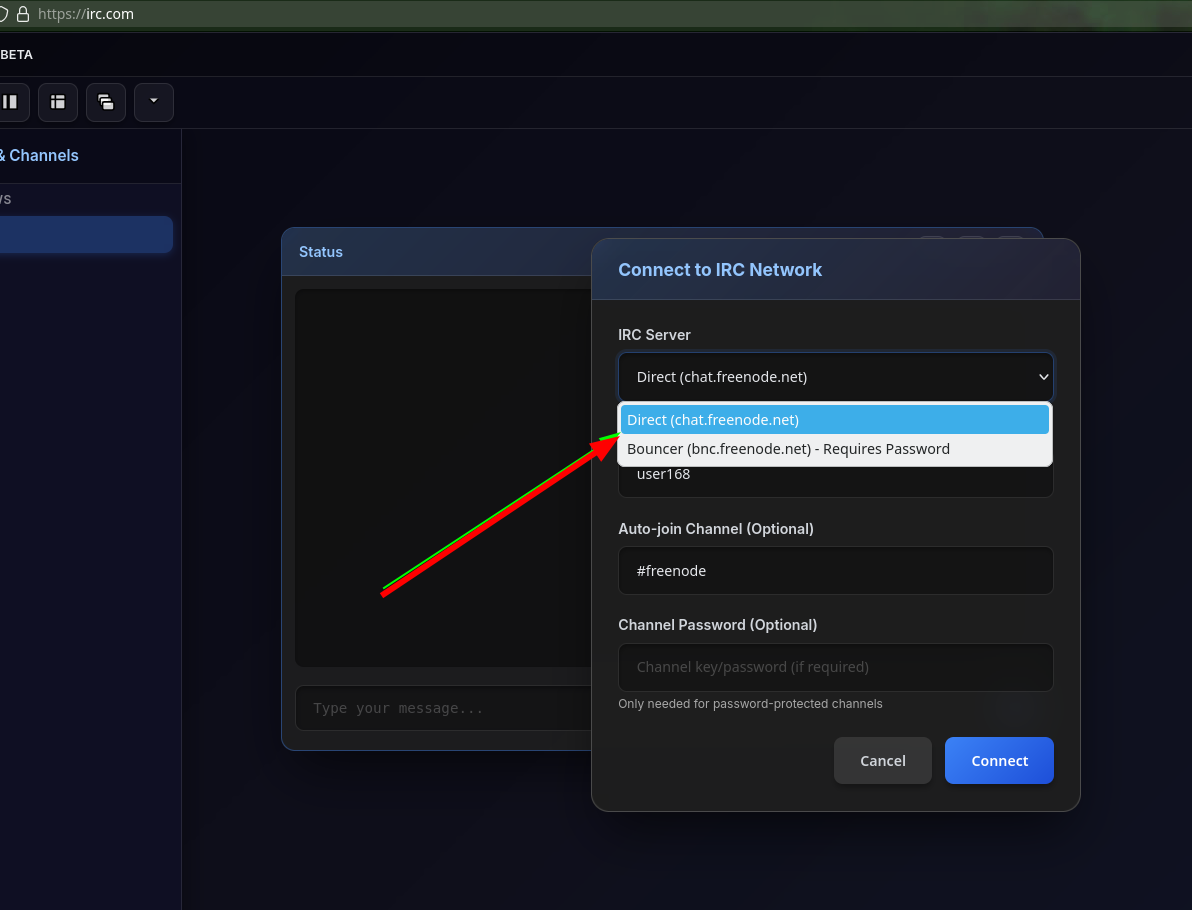1192x910 pixels.
Task: Open the toolbar caret dropdown button
Action: tap(153, 102)
